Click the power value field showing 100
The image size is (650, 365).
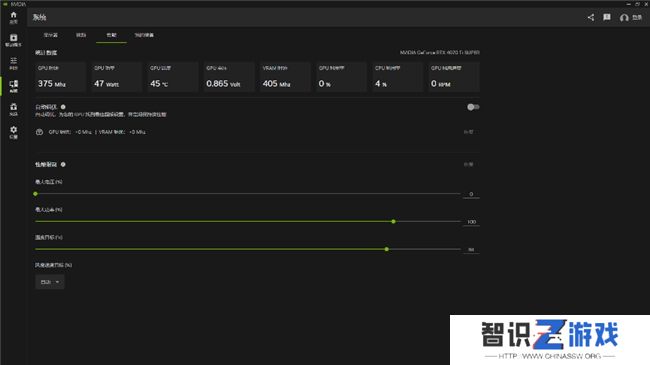471,222
